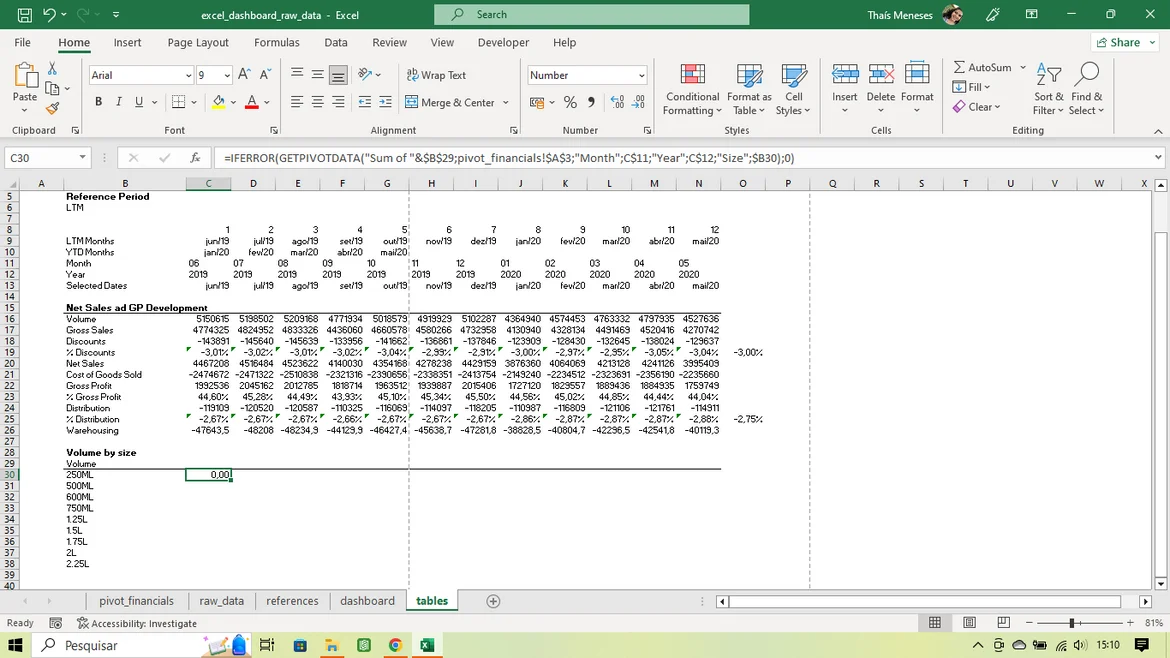Apply Percent Style to the cell

pyautogui.click(x=570, y=103)
